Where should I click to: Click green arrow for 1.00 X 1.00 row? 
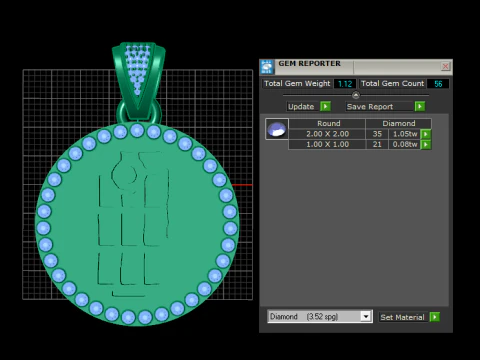click(x=426, y=145)
